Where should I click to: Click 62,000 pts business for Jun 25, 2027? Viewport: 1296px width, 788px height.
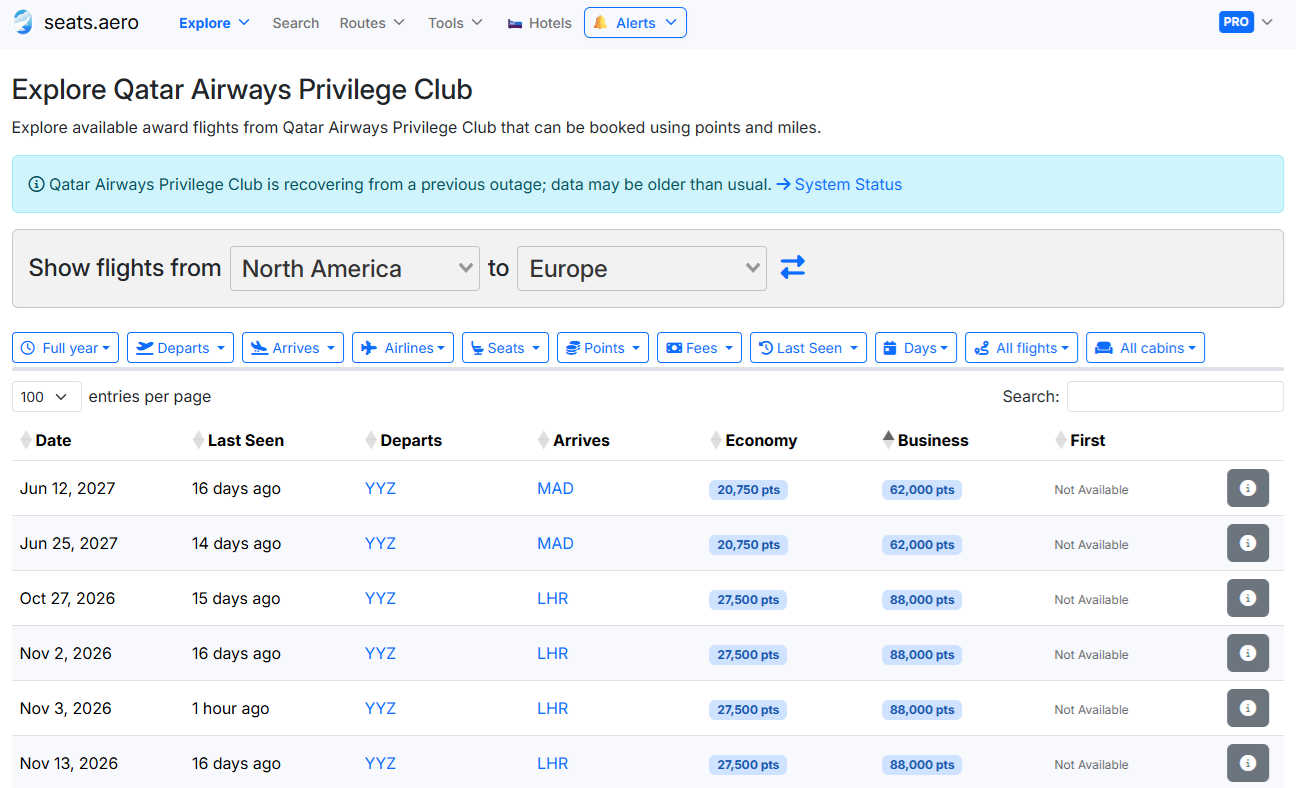click(921, 545)
